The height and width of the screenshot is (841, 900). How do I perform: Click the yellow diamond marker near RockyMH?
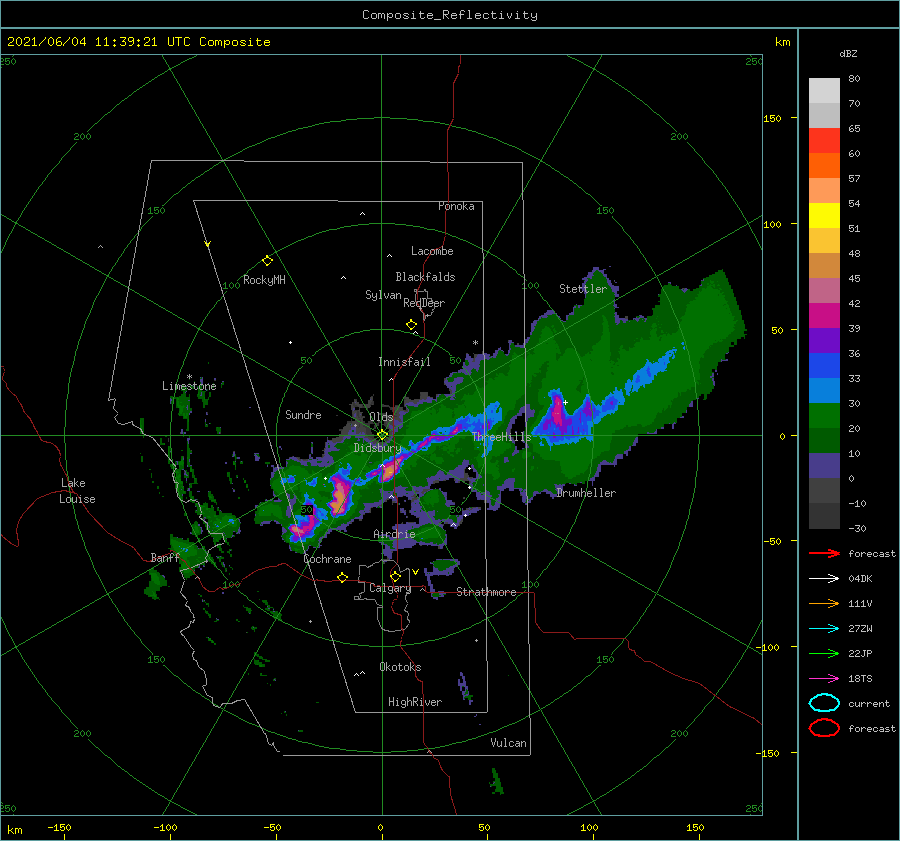(x=267, y=261)
